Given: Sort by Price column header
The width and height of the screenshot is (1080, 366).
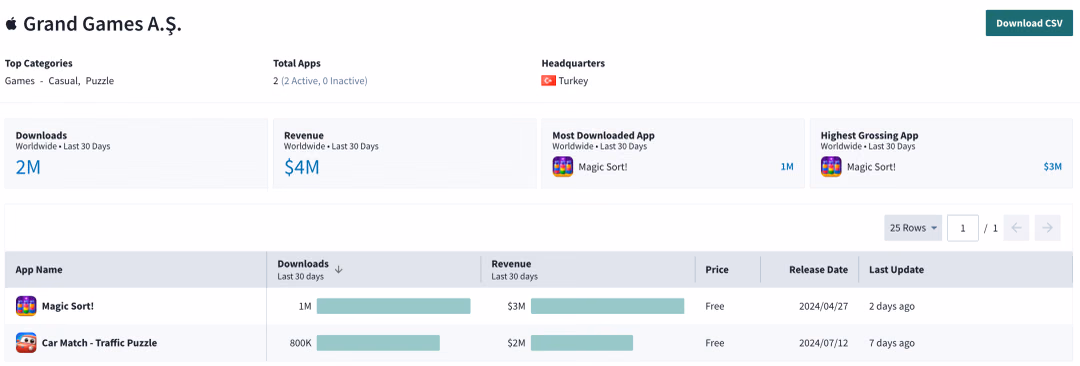Looking at the screenshot, I should tap(717, 270).
